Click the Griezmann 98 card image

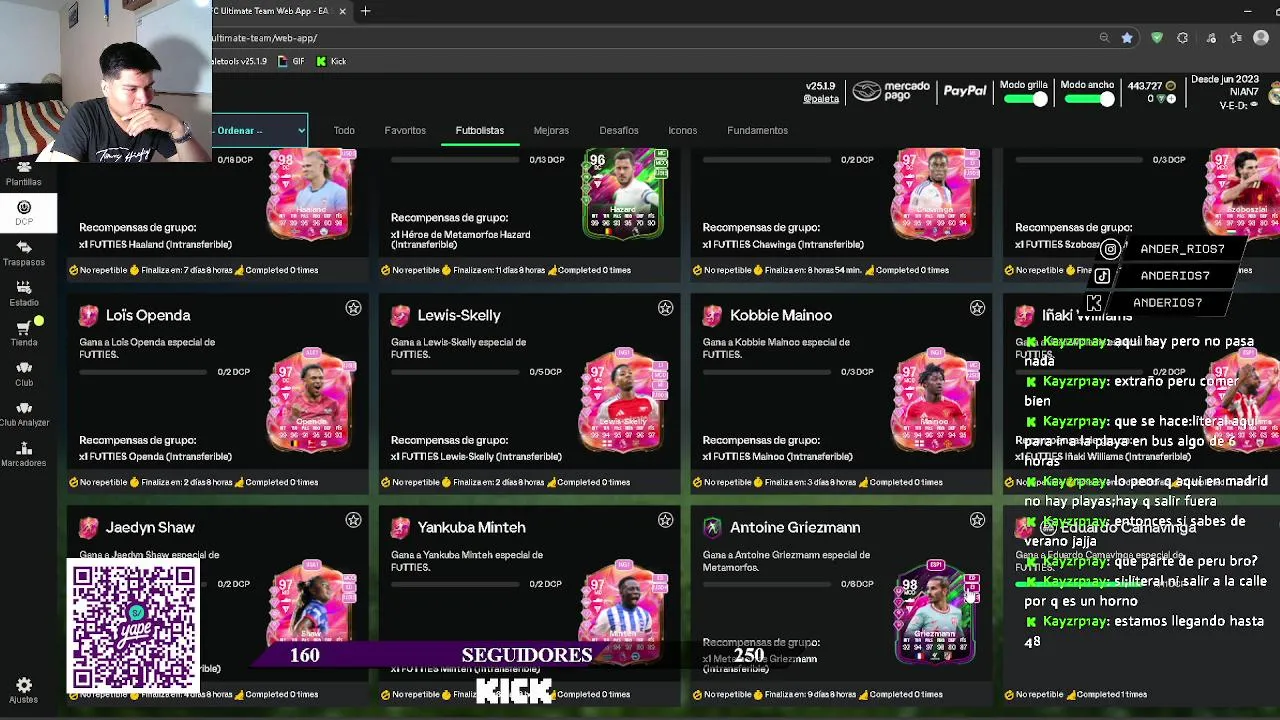click(936, 611)
